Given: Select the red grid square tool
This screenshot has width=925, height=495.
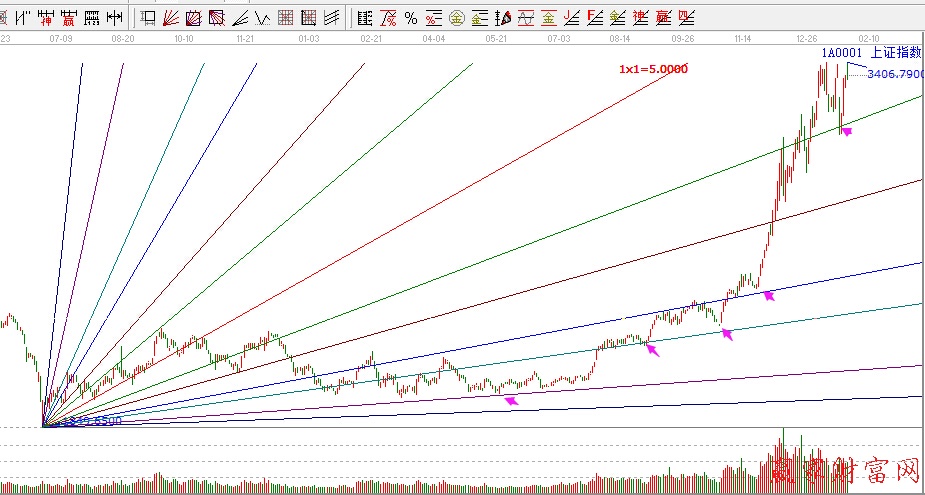Looking at the screenshot, I should pos(286,17).
